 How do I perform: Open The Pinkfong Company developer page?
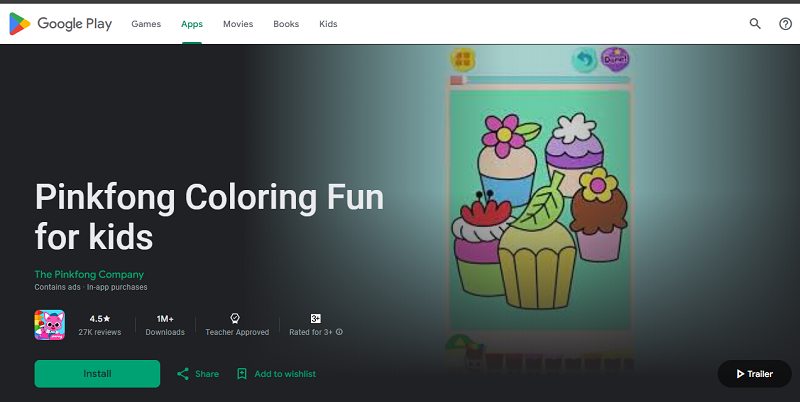[89, 274]
